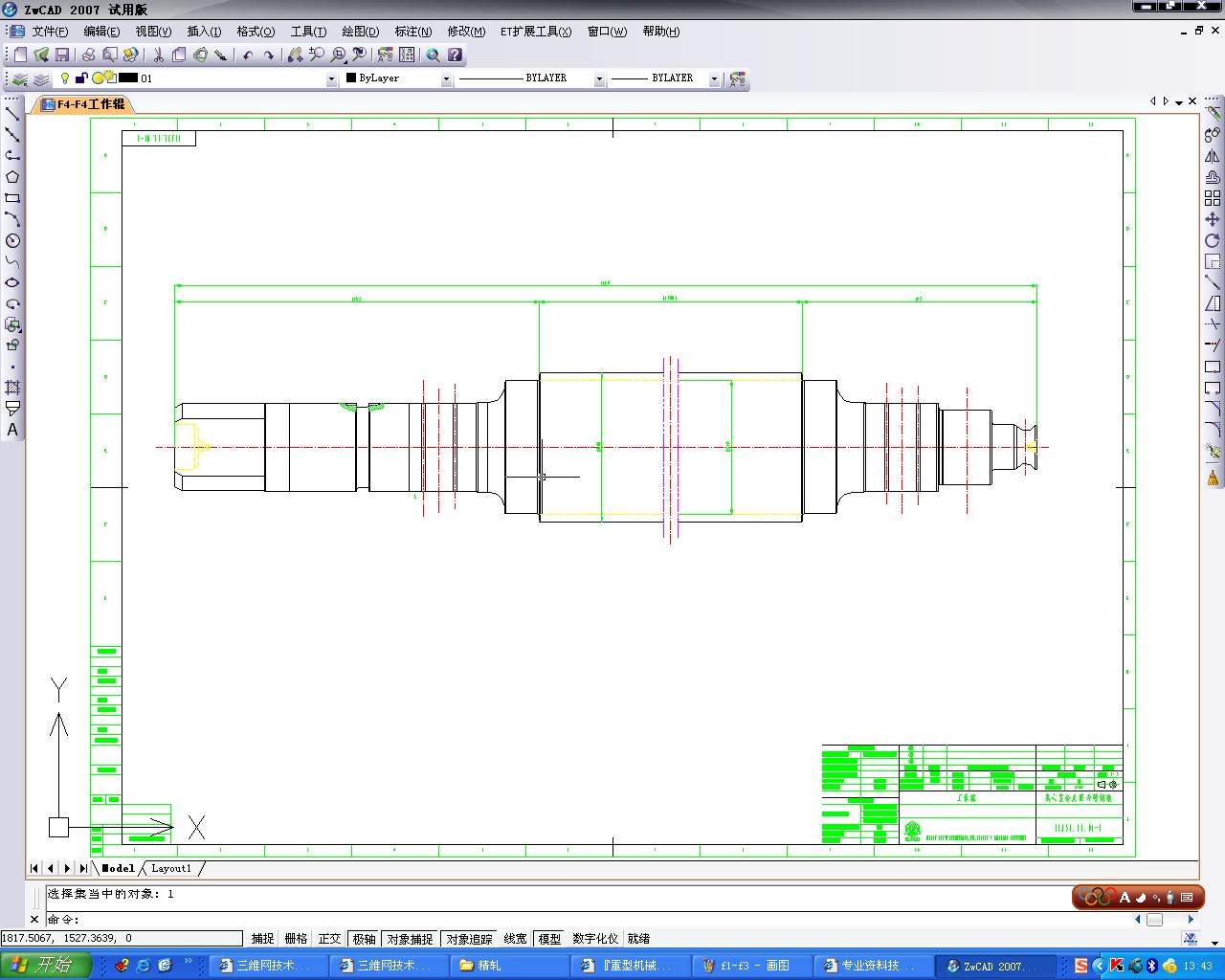1225x980 pixels.
Task: Select the Hatch fill tool
Action: pos(12,388)
